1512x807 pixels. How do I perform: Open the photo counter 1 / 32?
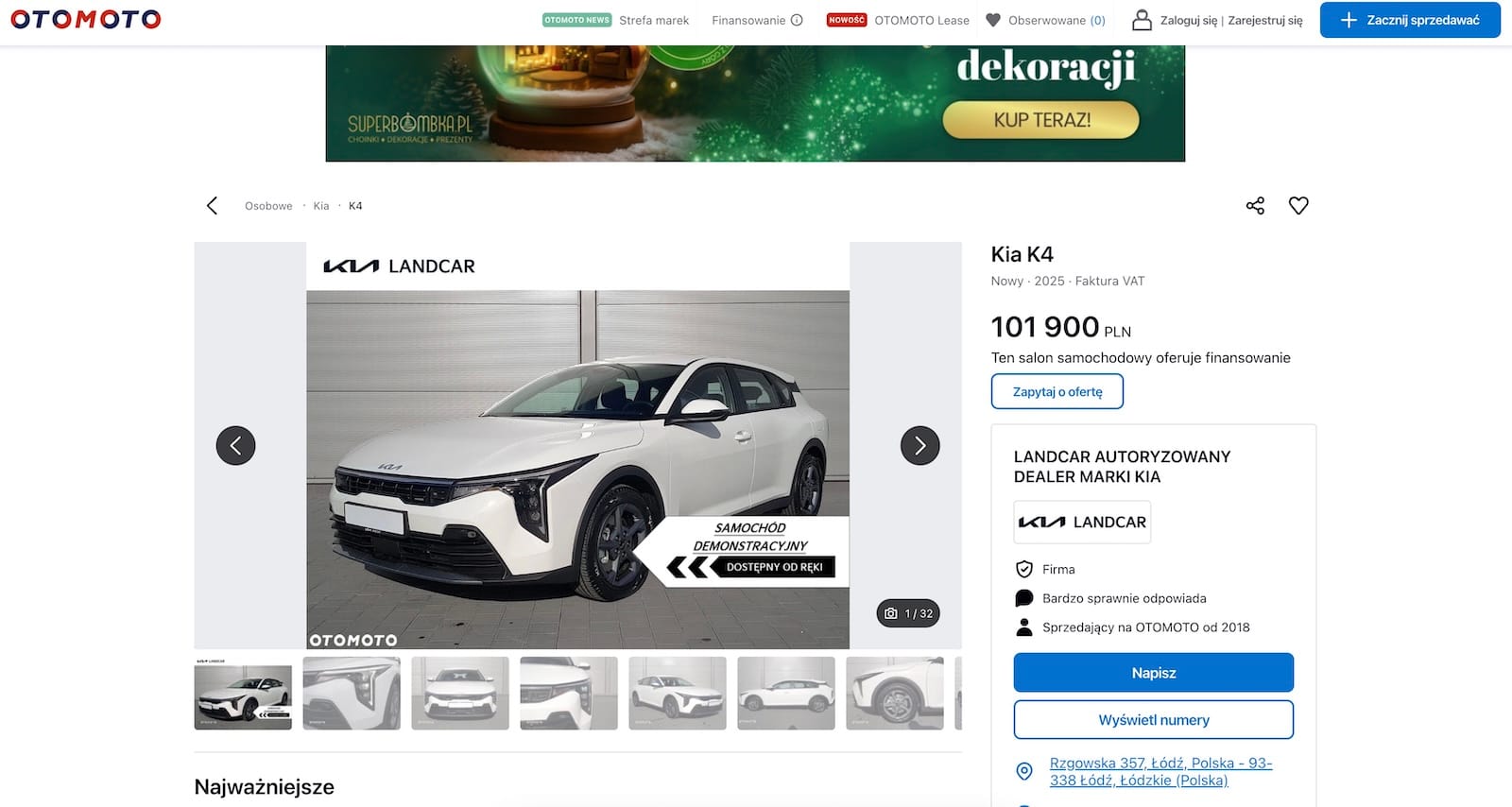click(x=908, y=613)
